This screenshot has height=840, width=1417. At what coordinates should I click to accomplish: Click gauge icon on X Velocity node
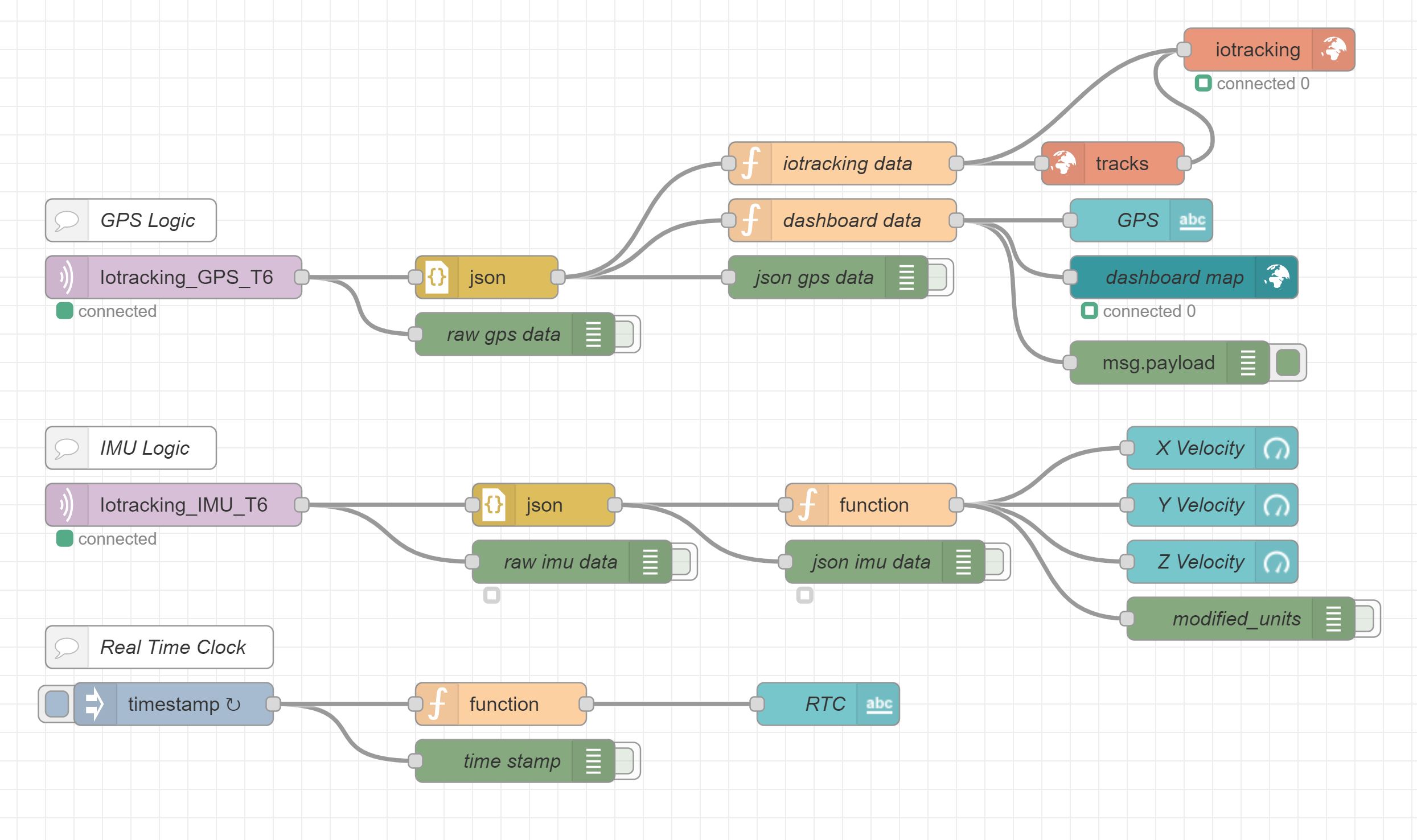point(1276,448)
